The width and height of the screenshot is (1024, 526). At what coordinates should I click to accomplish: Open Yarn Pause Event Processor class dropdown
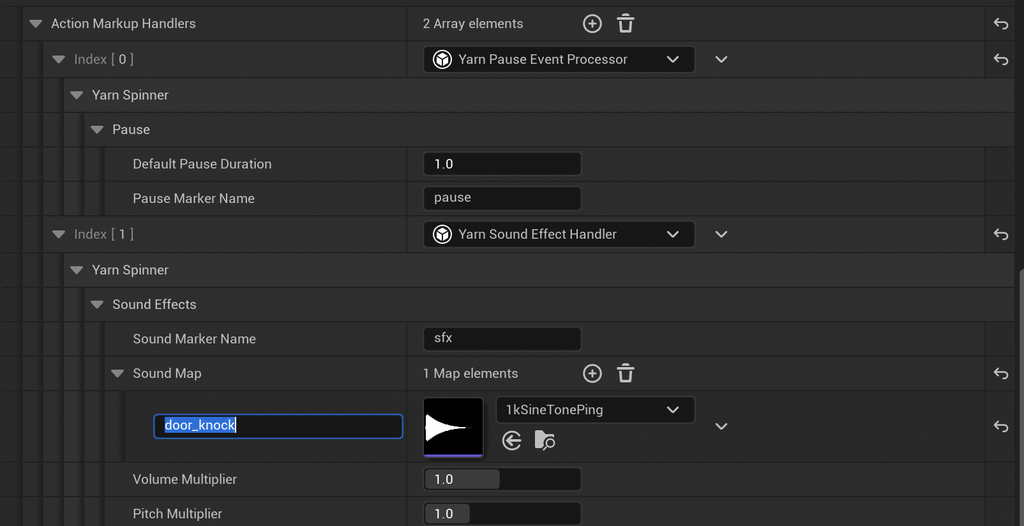tap(559, 59)
